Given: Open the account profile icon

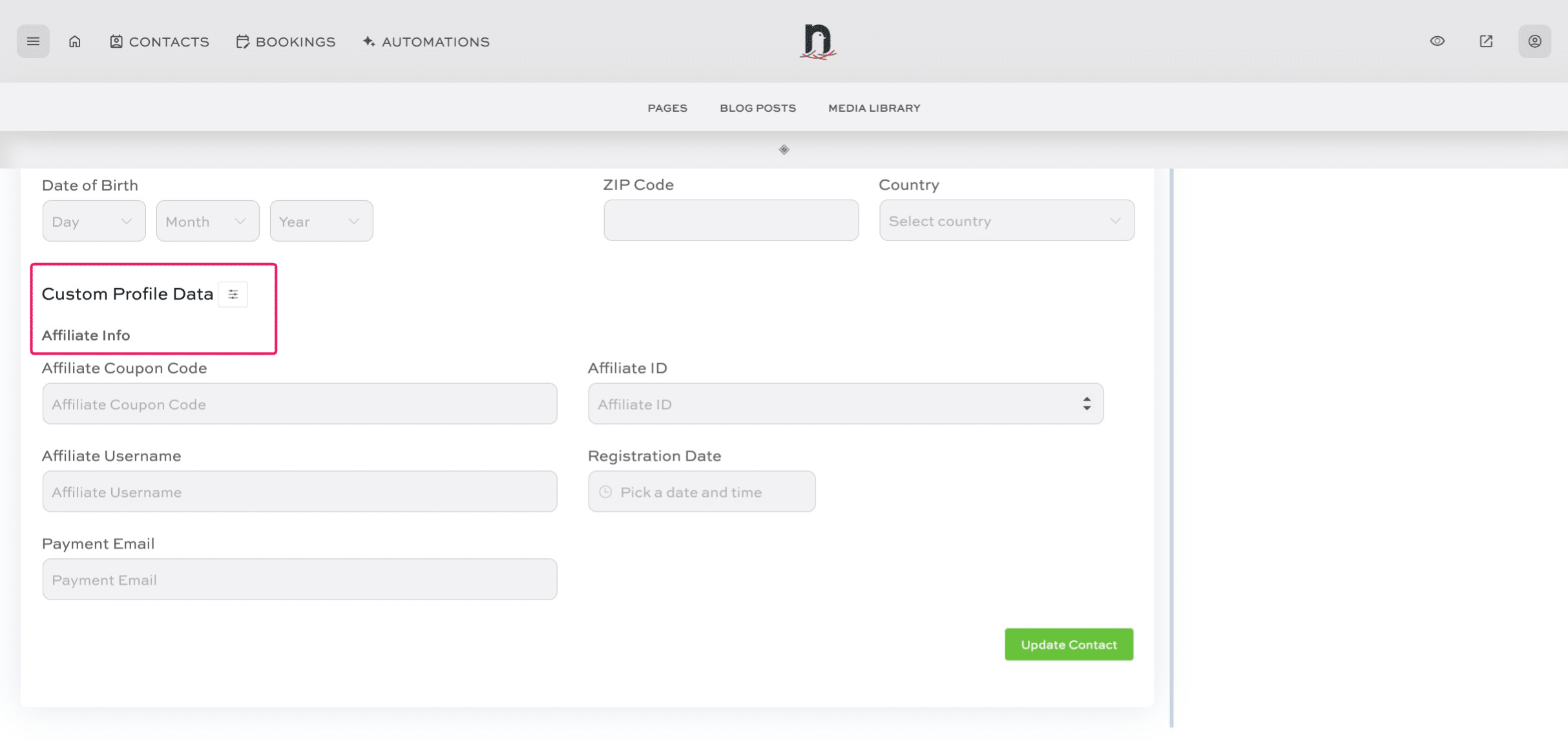Looking at the screenshot, I should pos(1534,41).
